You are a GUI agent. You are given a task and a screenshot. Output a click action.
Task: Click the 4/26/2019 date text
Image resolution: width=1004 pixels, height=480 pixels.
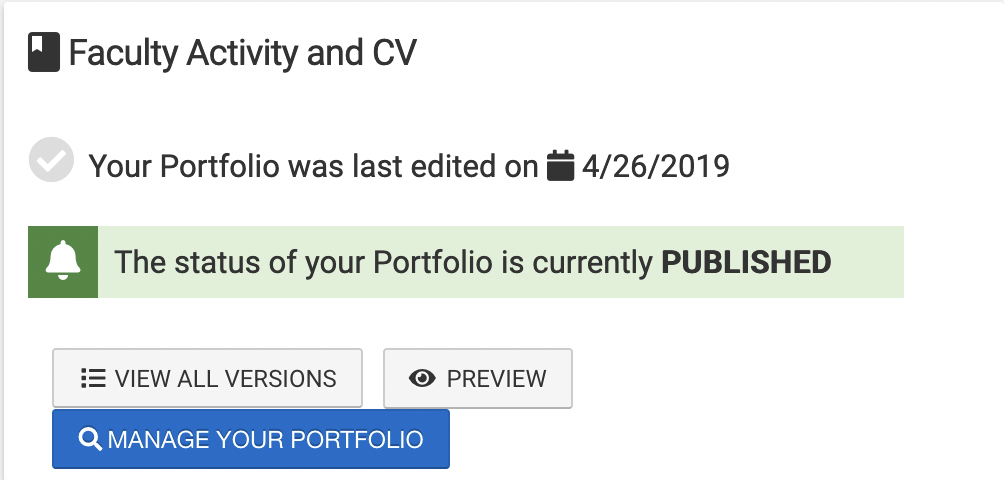[658, 165]
